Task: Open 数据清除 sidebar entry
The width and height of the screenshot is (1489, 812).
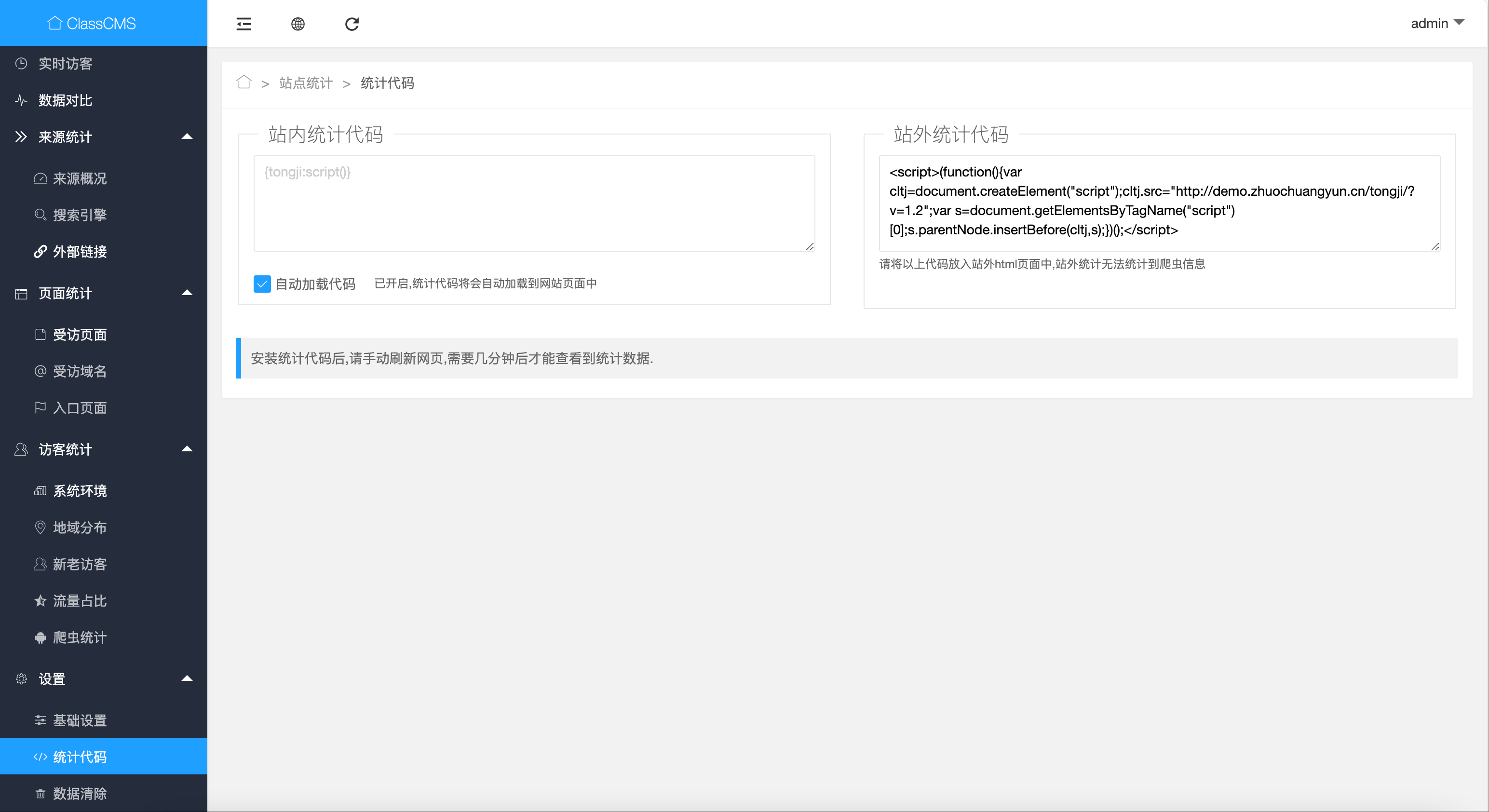Action: (x=104, y=794)
